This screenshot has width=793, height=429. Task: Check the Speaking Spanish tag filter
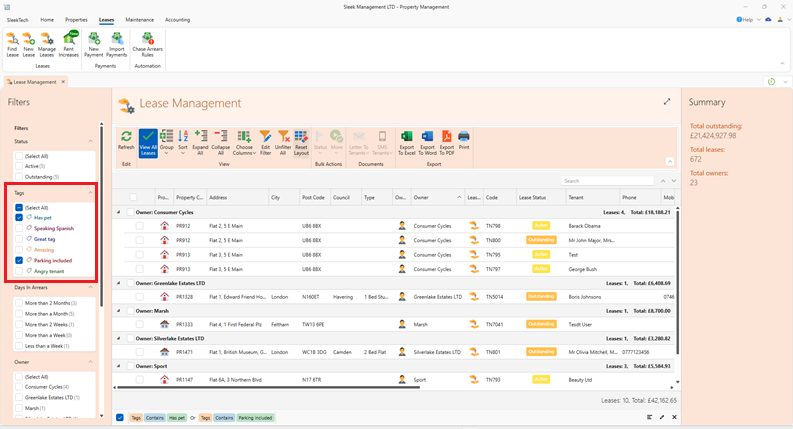pyautogui.click(x=19, y=228)
